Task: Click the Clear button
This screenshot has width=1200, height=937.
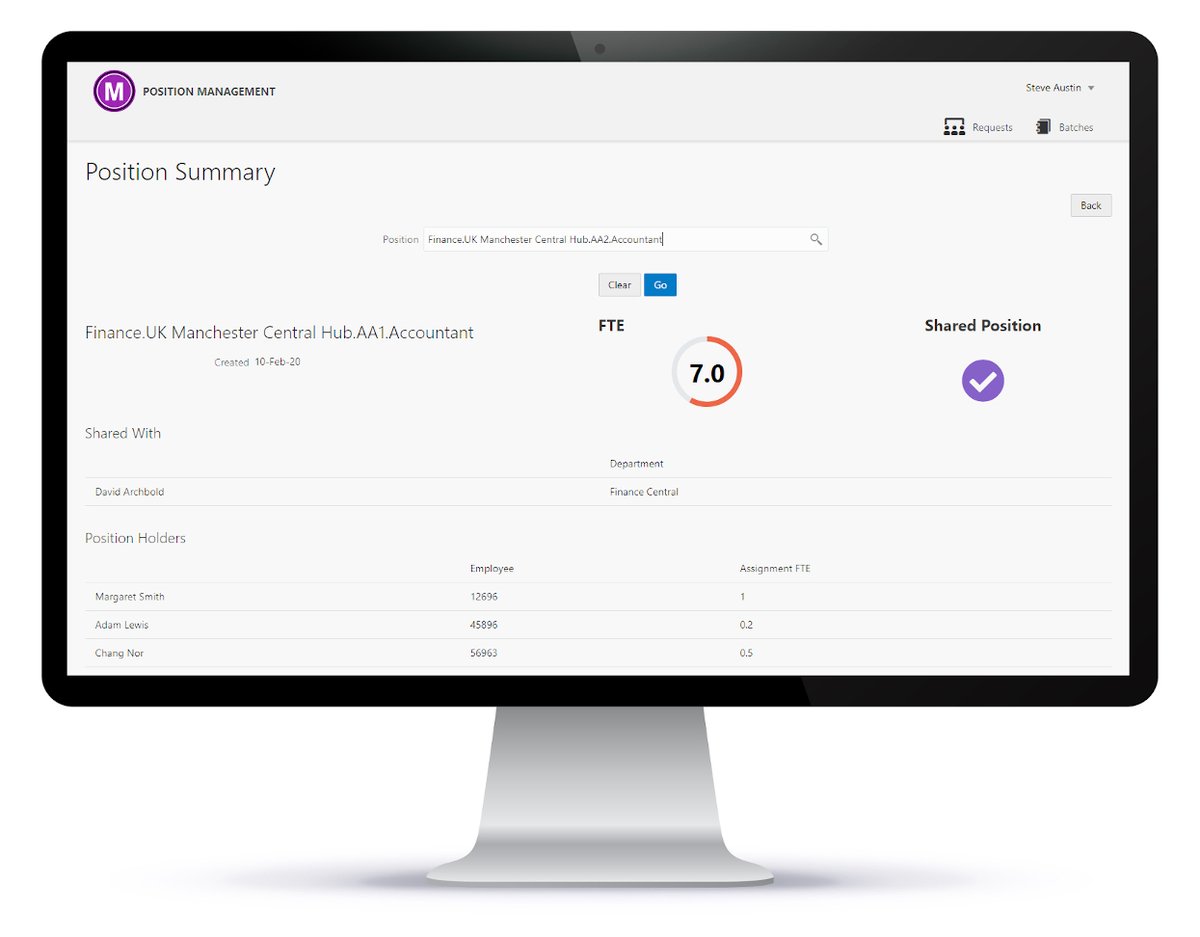Action: pyautogui.click(x=620, y=285)
